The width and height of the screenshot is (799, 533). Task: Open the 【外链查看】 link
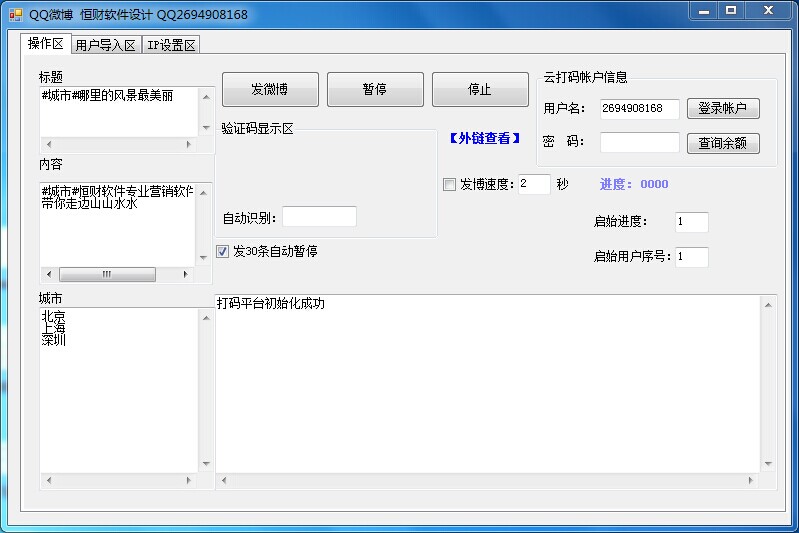pos(485,138)
